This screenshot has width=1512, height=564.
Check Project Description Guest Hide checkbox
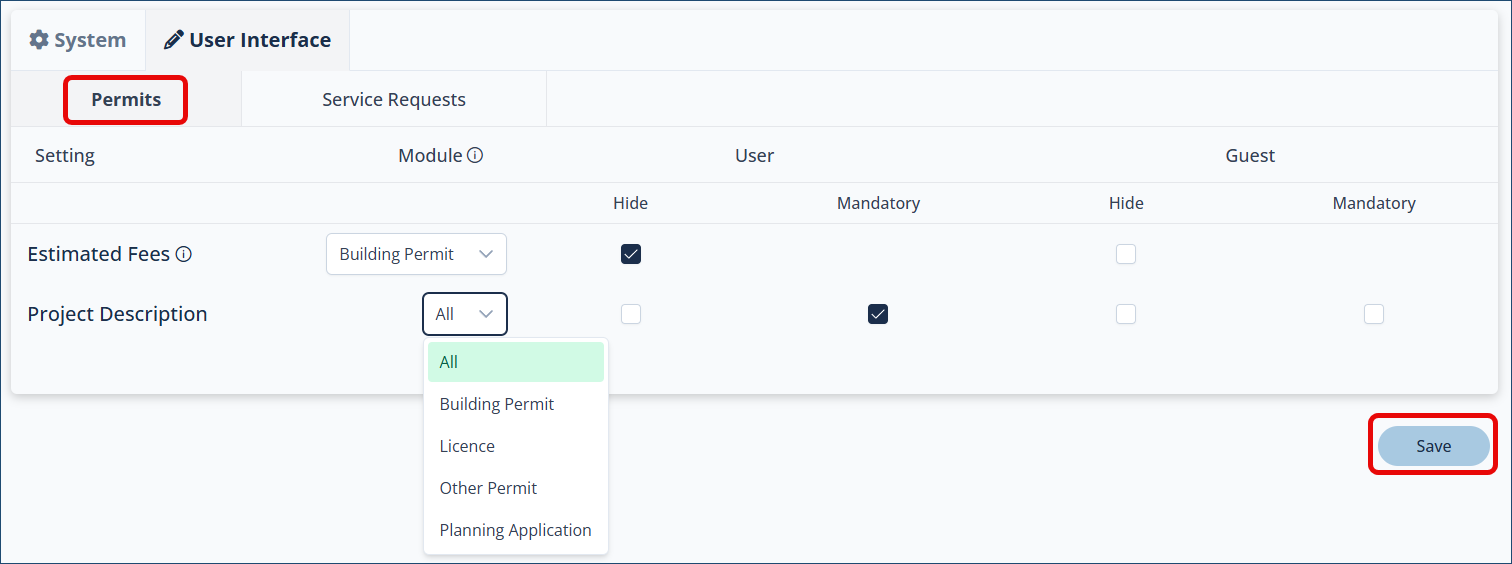click(x=1126, y=314)
